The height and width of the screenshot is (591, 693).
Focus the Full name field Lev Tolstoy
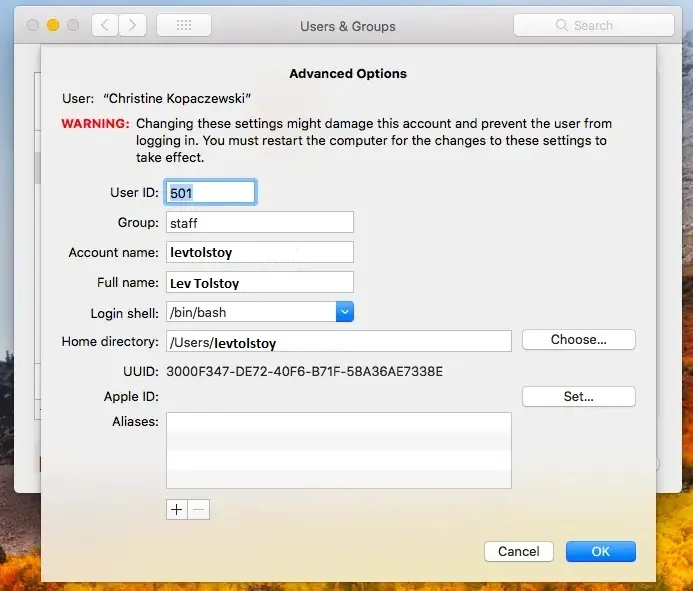point(259,283)
